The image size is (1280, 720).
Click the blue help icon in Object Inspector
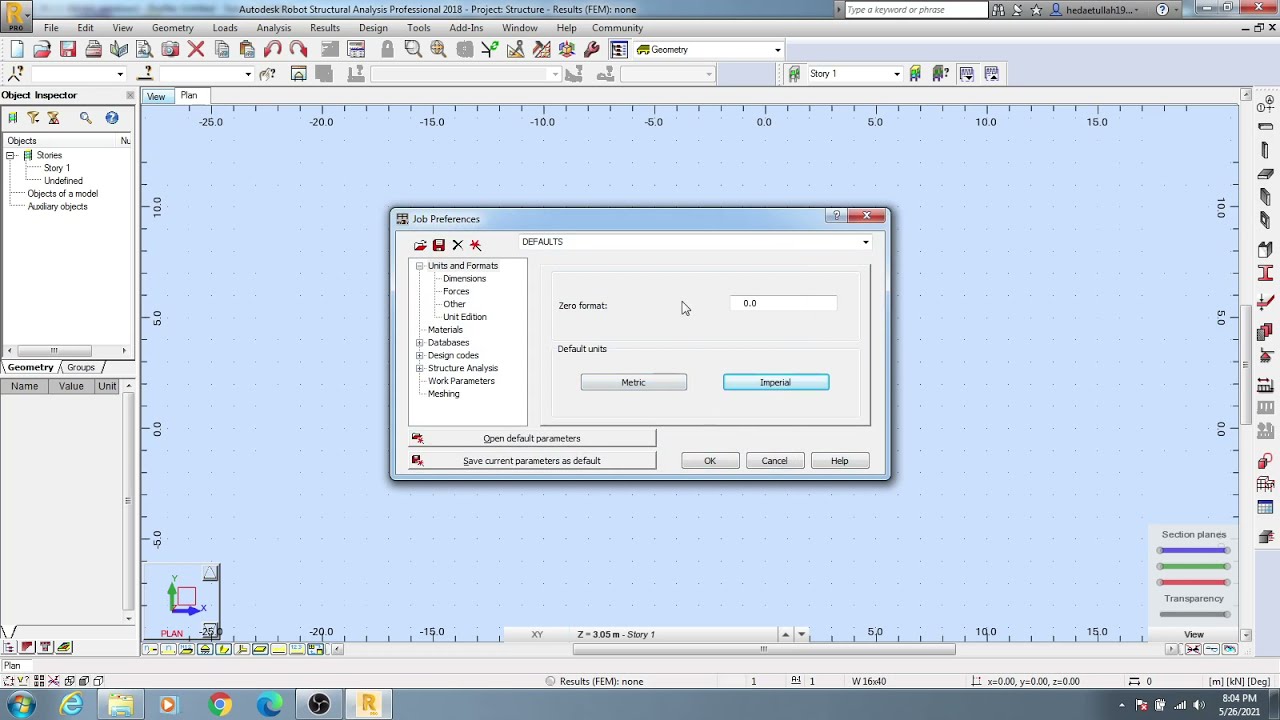click(111, 118)
